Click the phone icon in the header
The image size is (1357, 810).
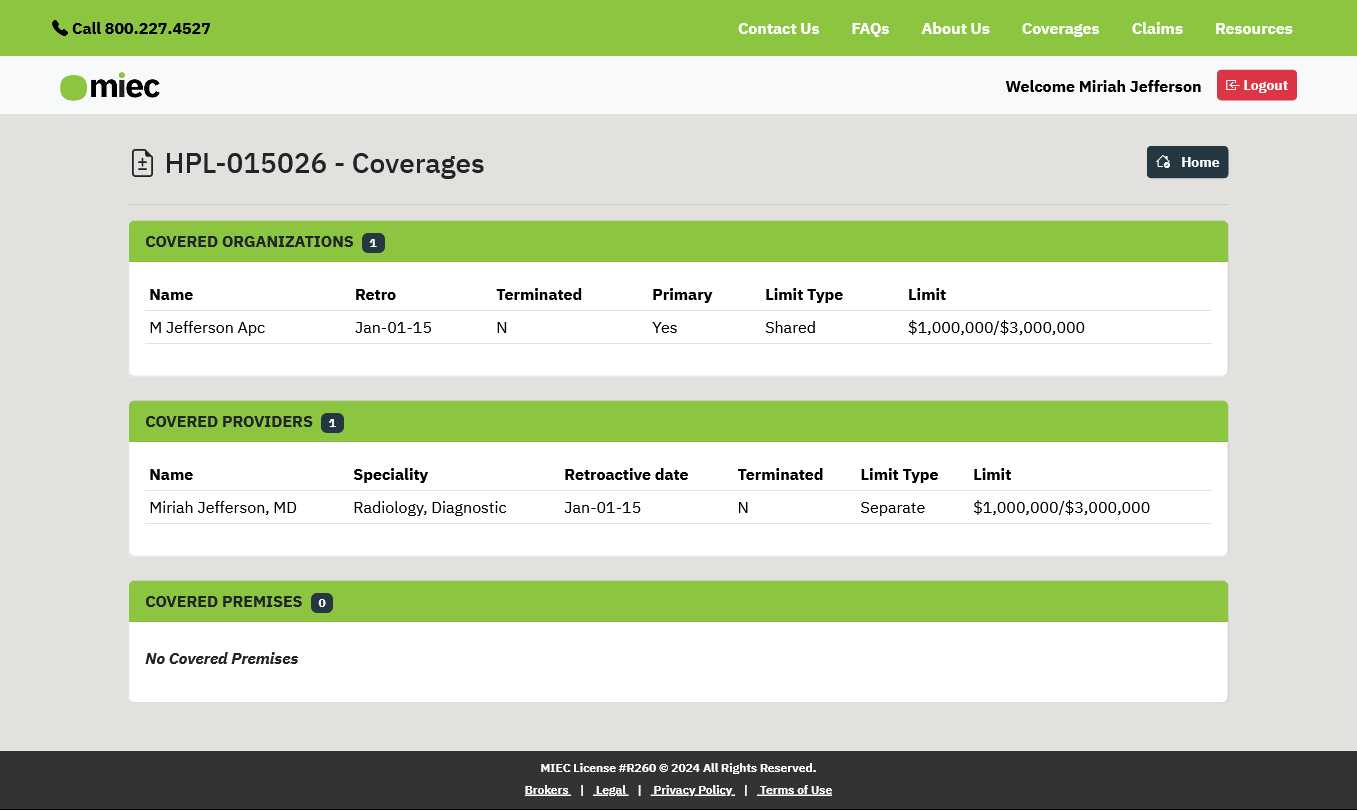click(x=59, y=28)
